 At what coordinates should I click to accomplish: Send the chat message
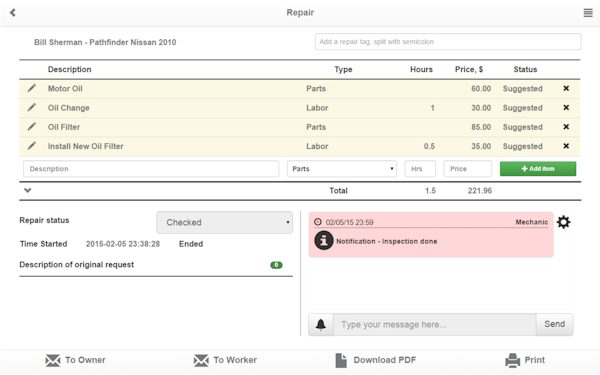coord(554,324)
